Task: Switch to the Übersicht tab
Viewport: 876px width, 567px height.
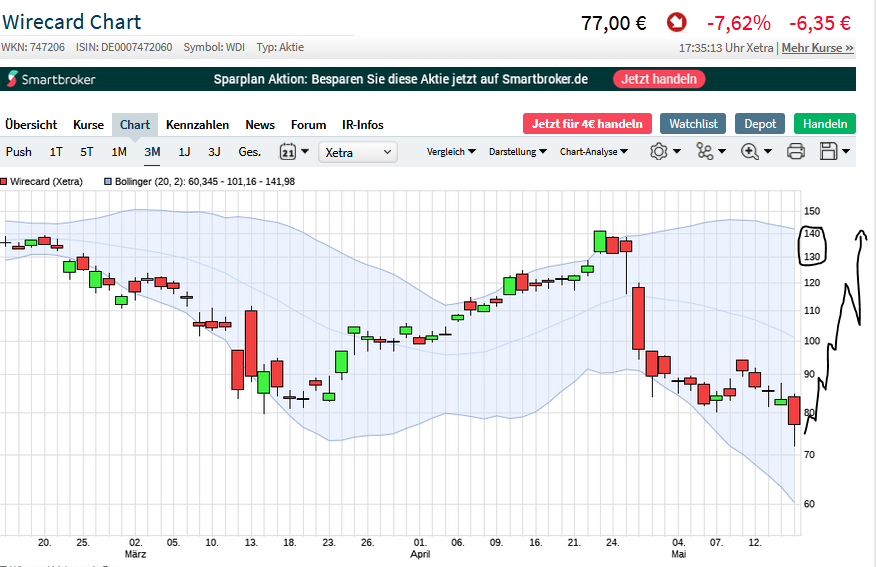Action: (x=31, y=125)
